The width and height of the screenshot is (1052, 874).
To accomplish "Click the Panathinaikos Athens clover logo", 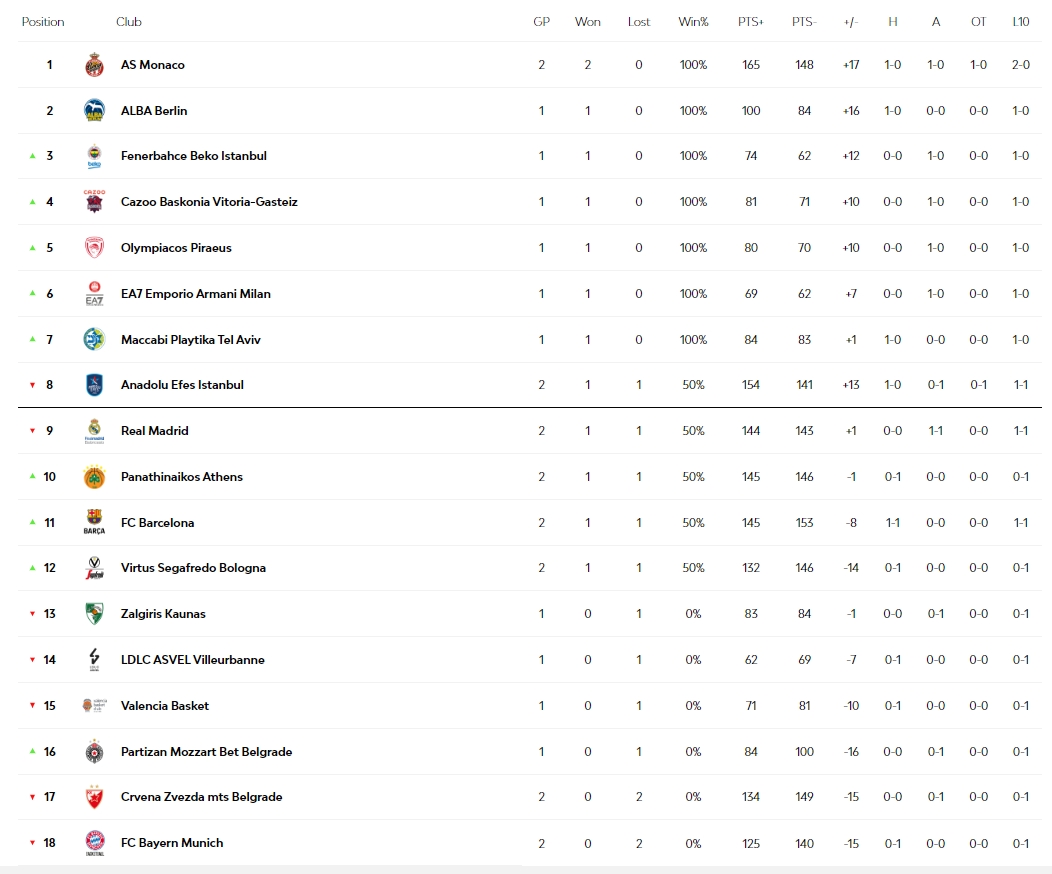I will 95,477.
